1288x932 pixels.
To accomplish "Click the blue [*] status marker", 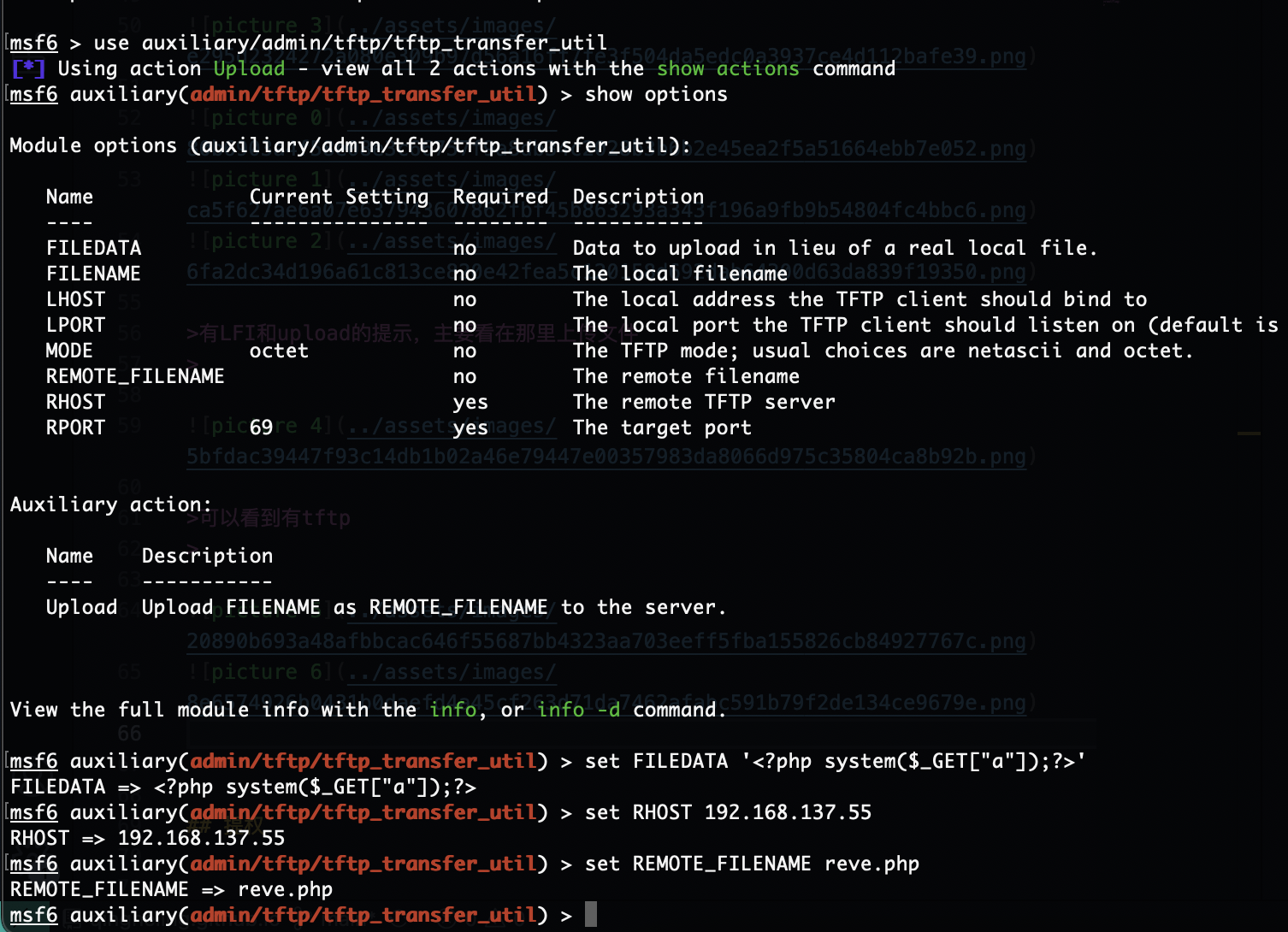I will tap(27, 68).
